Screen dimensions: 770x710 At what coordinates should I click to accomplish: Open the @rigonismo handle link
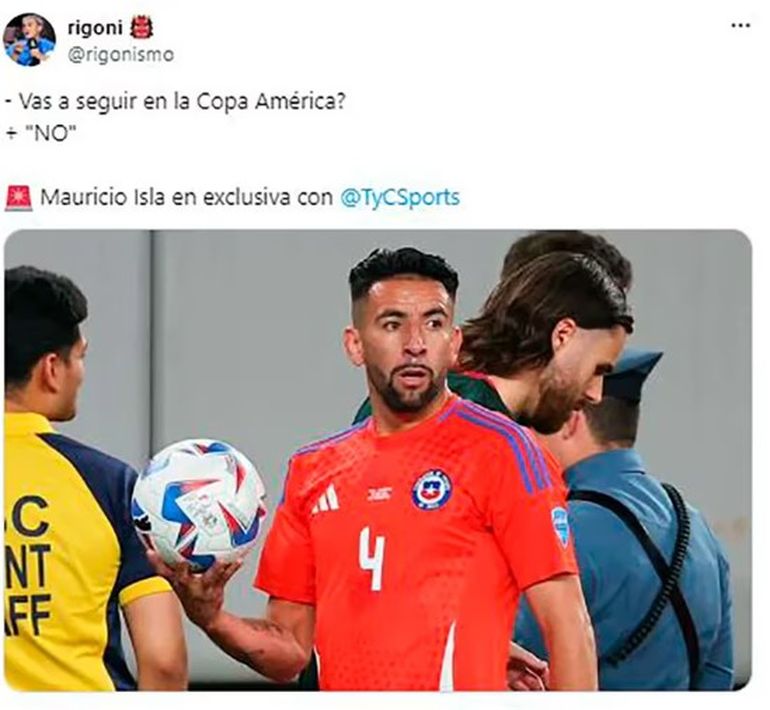121,54
